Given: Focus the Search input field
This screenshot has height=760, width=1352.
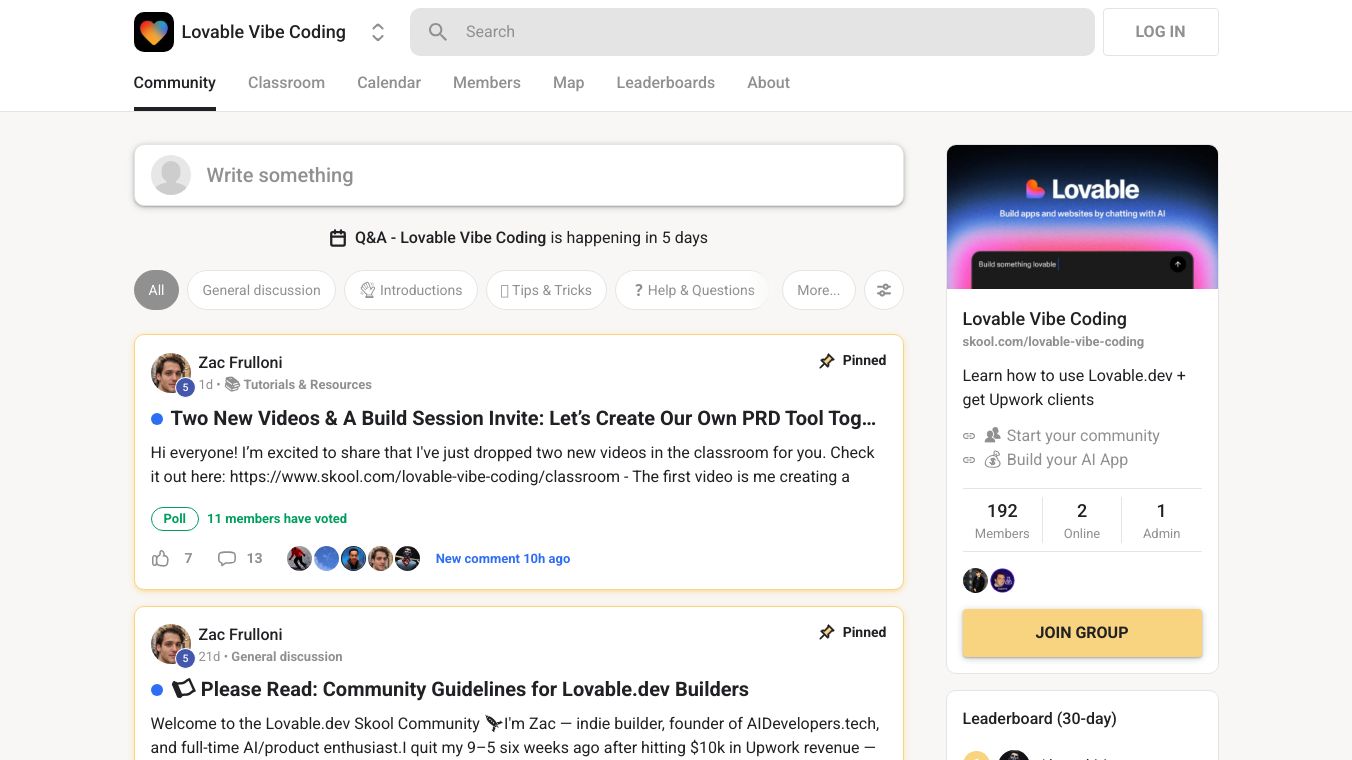Looking at the screenshot, I should 752,32.
